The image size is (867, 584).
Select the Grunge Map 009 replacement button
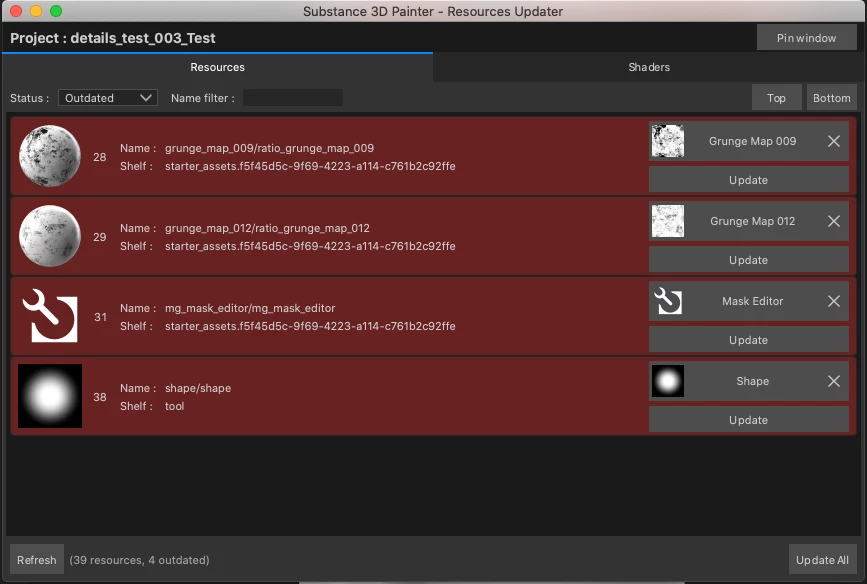click(749, 141)
